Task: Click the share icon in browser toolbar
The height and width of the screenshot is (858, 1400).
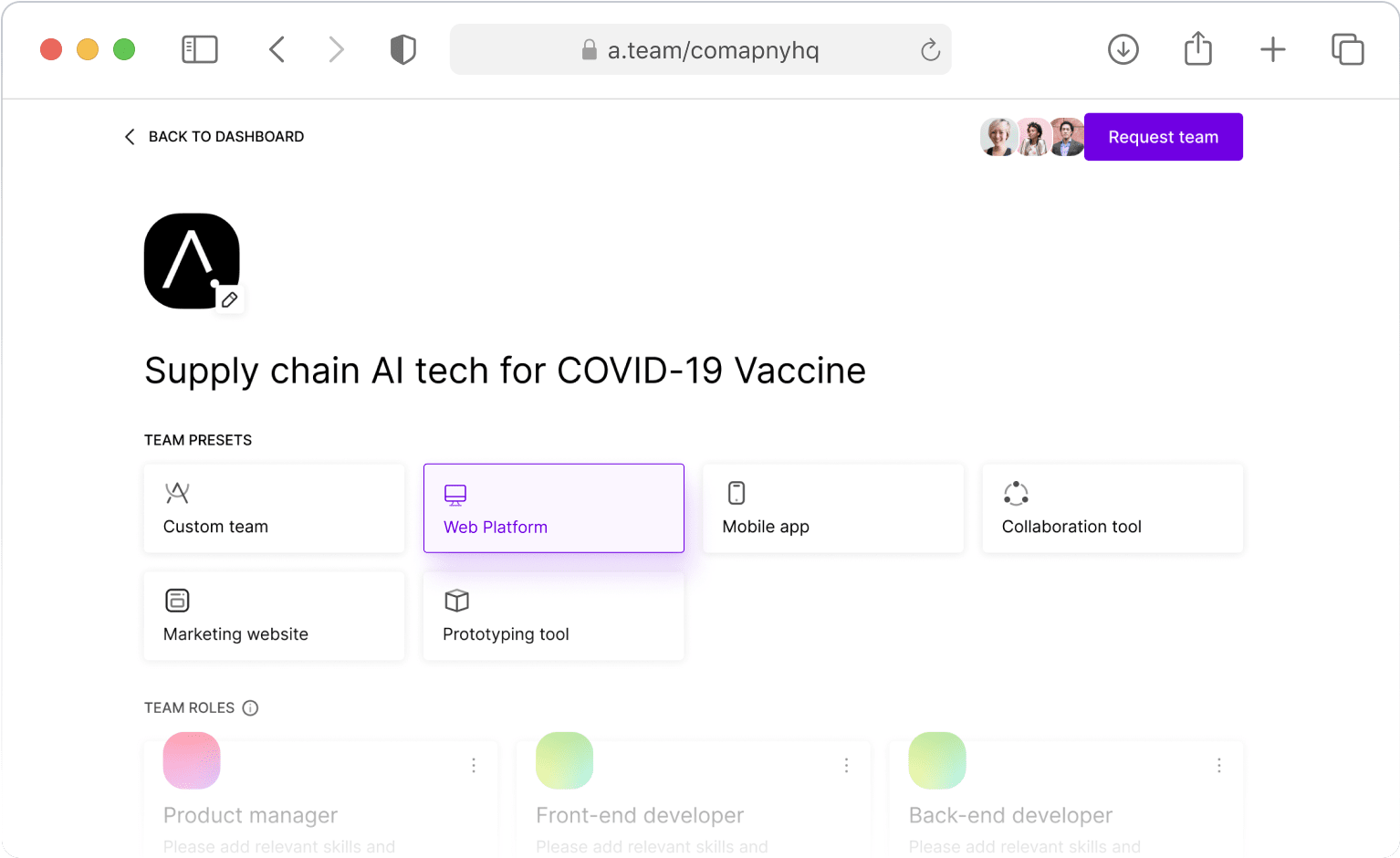Action: click(x=1197, y=49)
